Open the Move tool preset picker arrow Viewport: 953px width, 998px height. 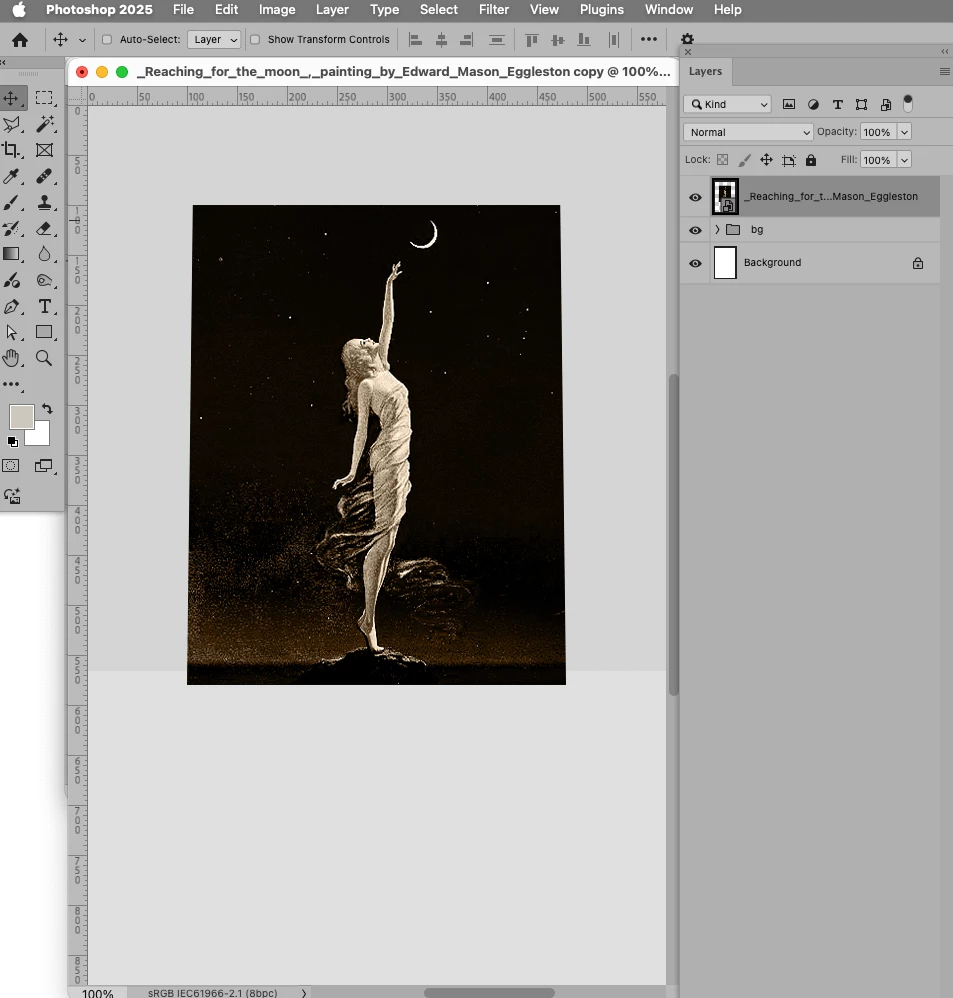[82, 40]
